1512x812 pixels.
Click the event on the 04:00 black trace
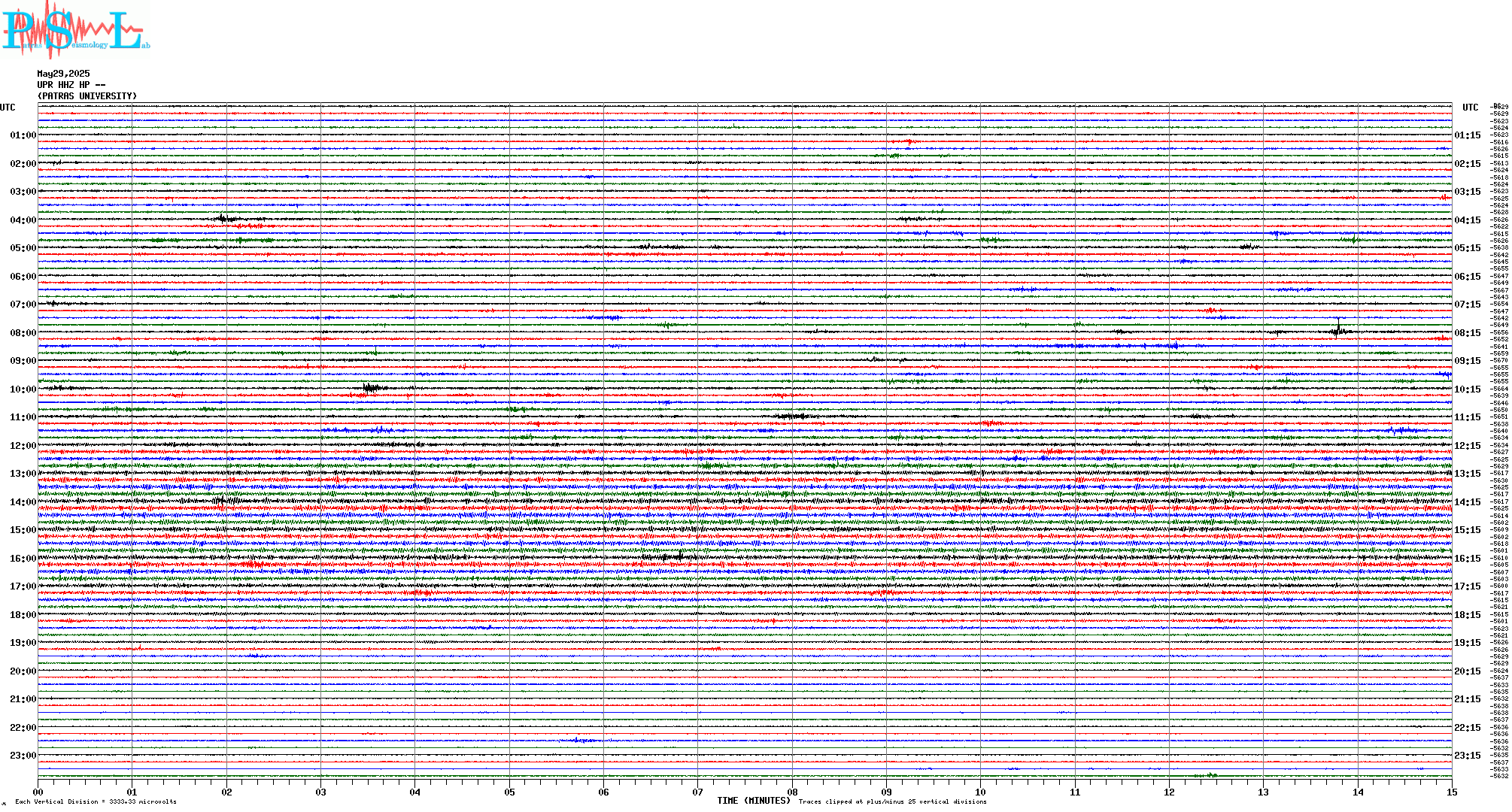tap(224, 219)
